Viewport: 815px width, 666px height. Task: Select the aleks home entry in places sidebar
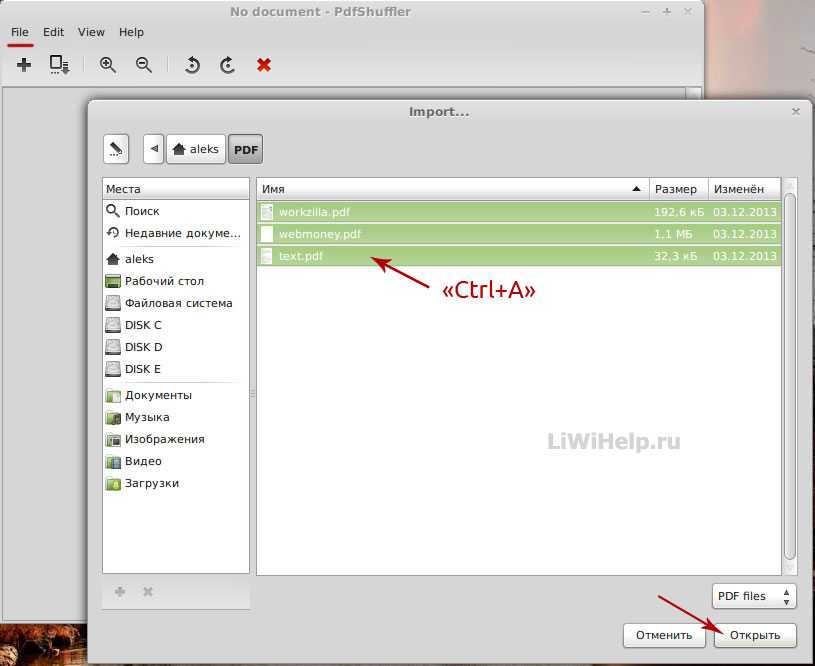pos(176,259)
